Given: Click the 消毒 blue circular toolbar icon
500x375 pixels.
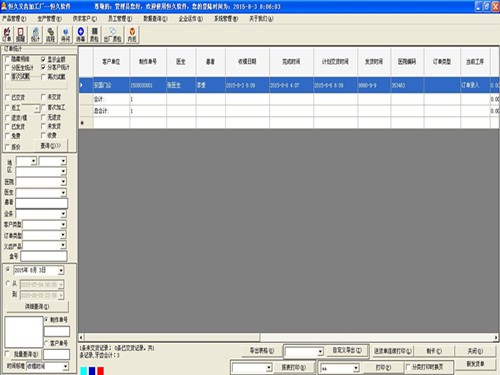Looking at the screenshot, I should click(x=81, y=35).
